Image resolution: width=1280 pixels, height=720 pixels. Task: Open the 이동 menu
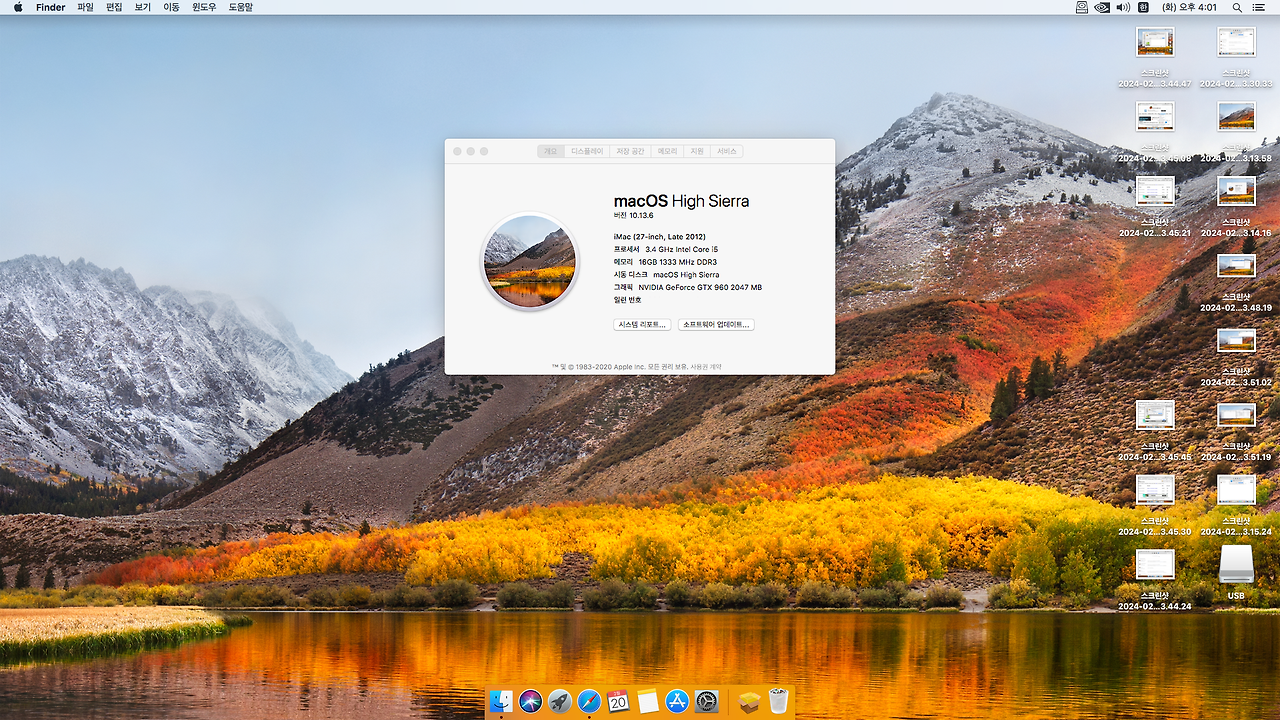[171, 7]
